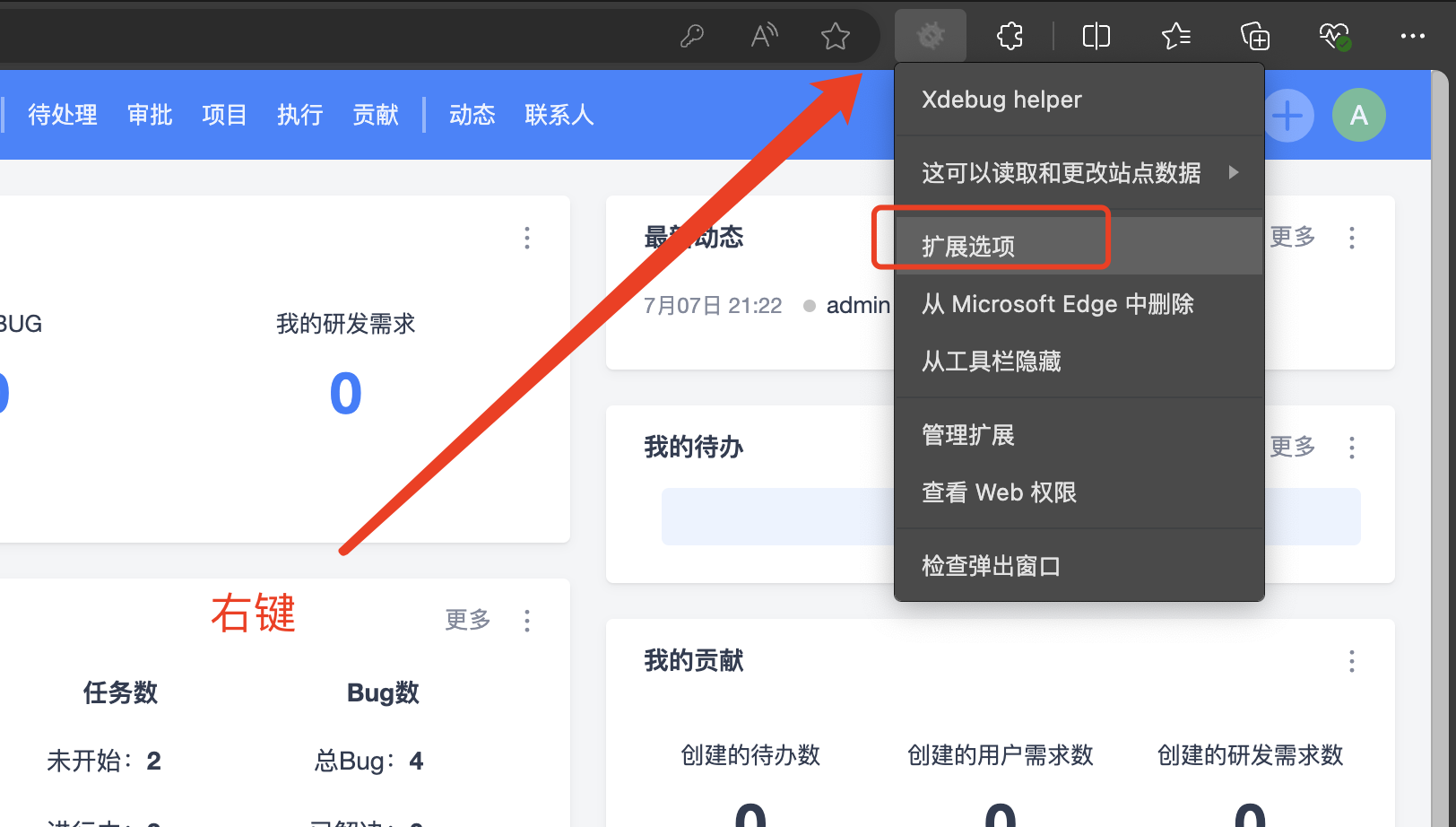
Task: Select 扩展选项 in context menu
Action: tap(968, 246)
